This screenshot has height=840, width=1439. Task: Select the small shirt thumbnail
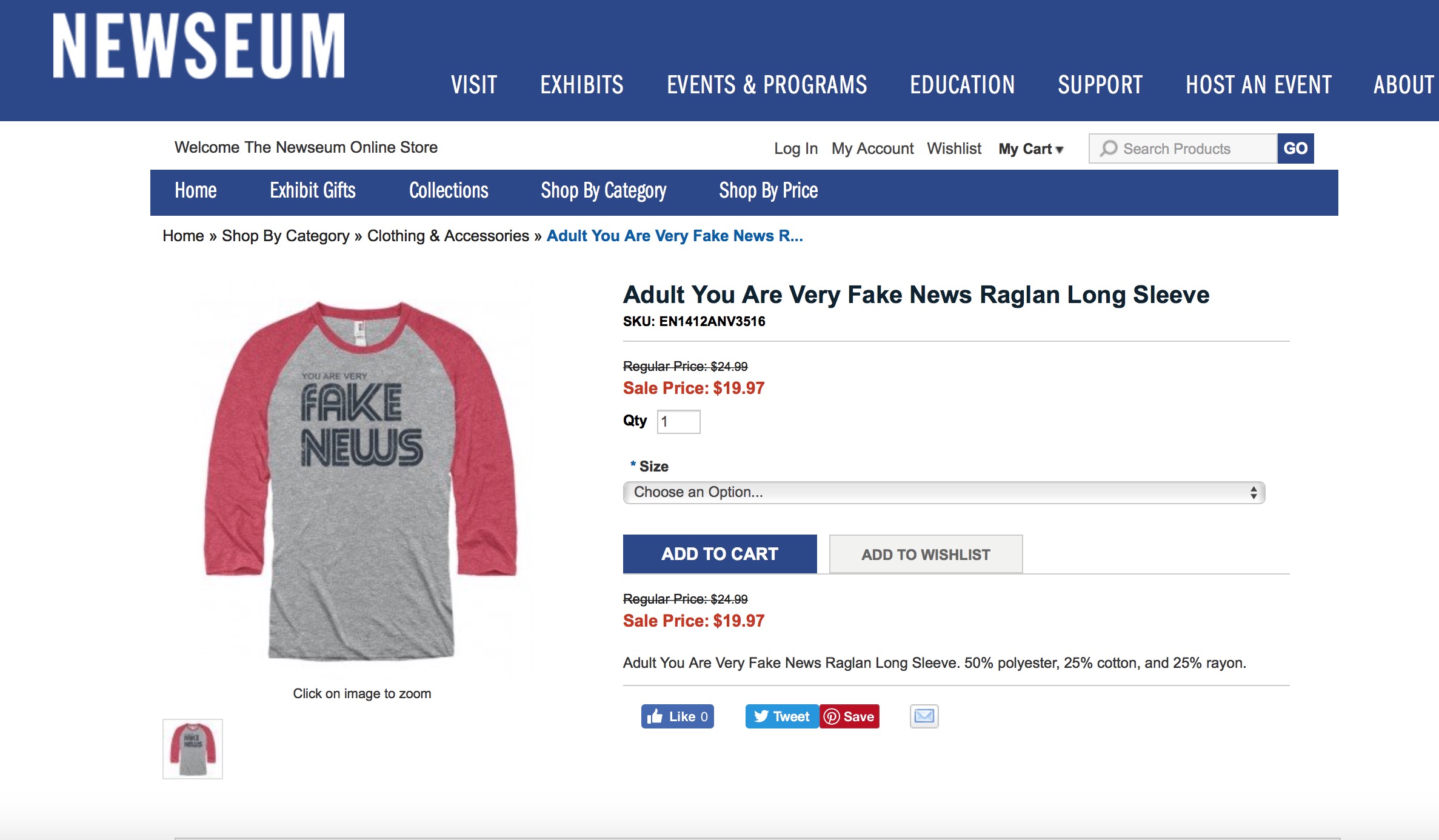click(x=193, y=749)
